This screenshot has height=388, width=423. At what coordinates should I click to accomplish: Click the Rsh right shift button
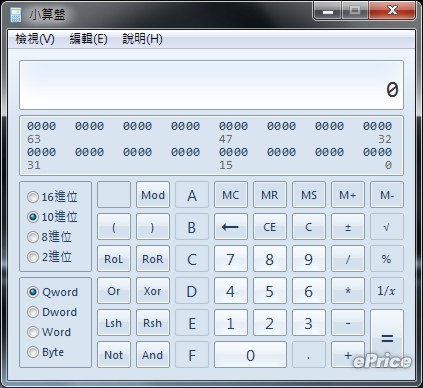[x=153, y=323]
